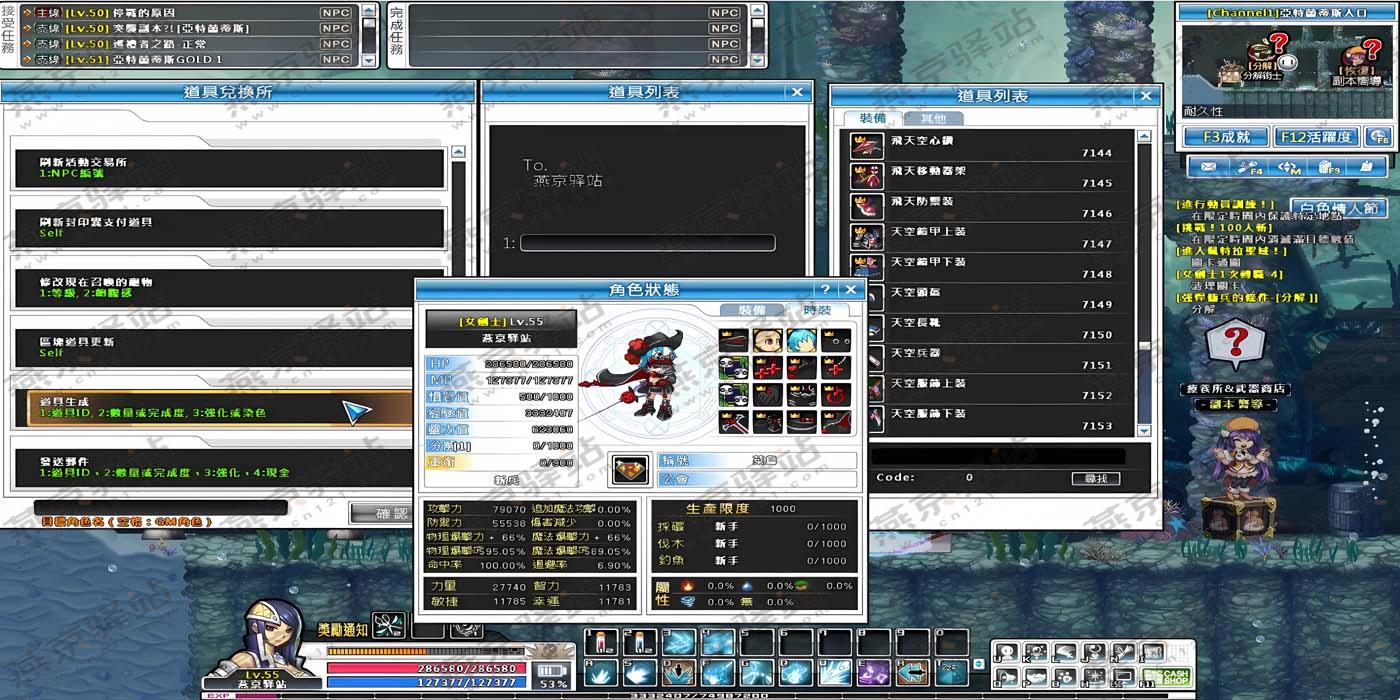Select the 天空鎧甲上裝 item icon
This screenshot has width=1400, height=700.
click(866, 237)
